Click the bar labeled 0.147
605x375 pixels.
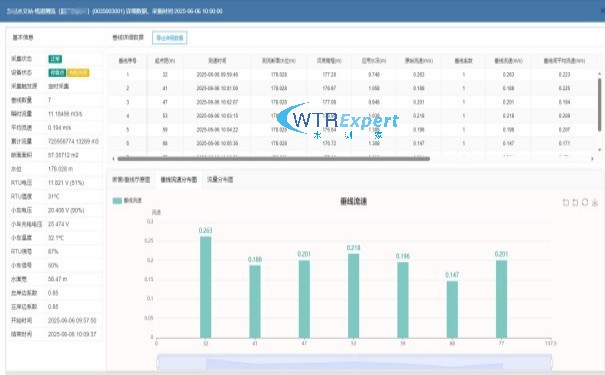[452, 310]
